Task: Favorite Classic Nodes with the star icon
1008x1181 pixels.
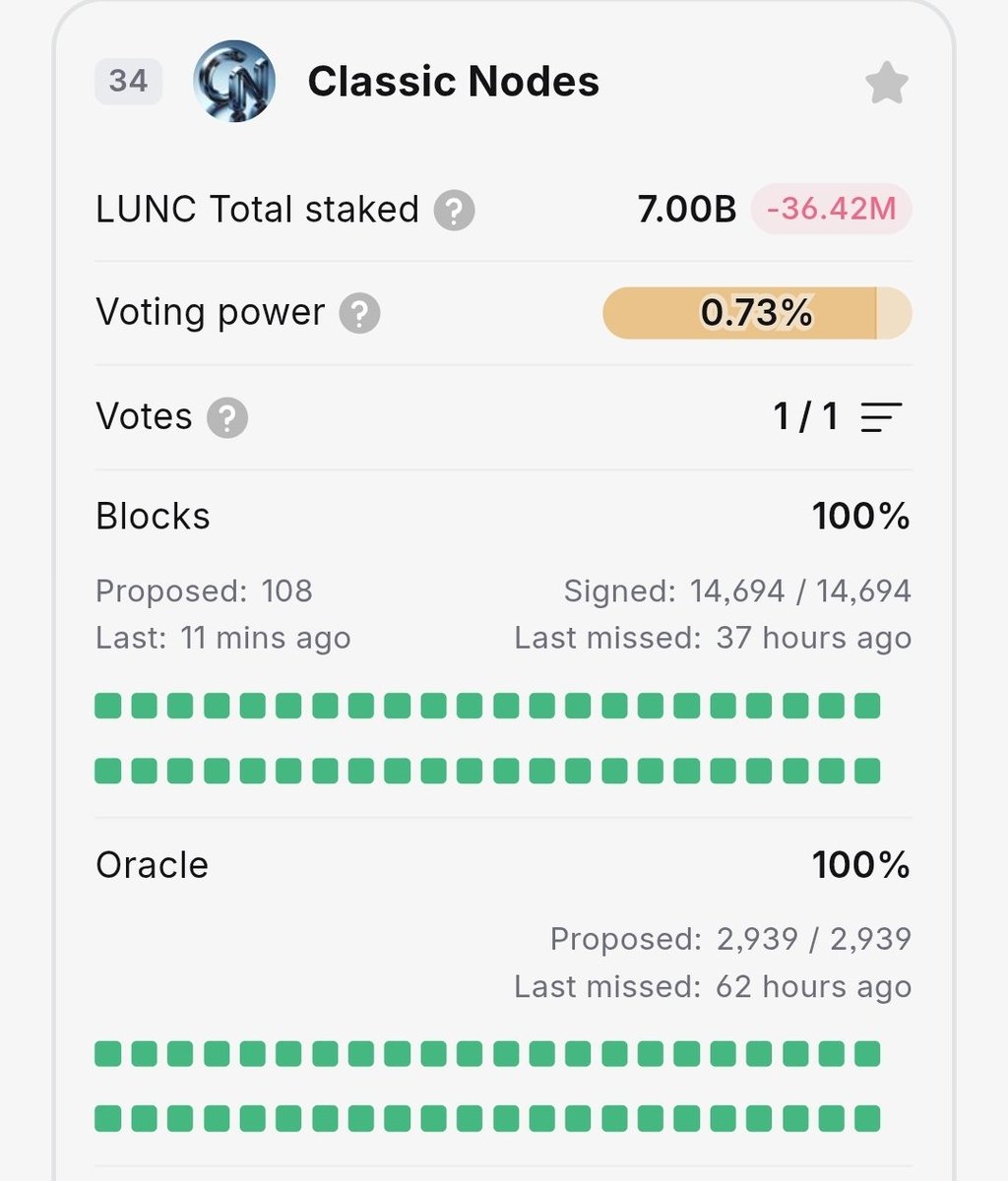Action: tap(886, 83)
